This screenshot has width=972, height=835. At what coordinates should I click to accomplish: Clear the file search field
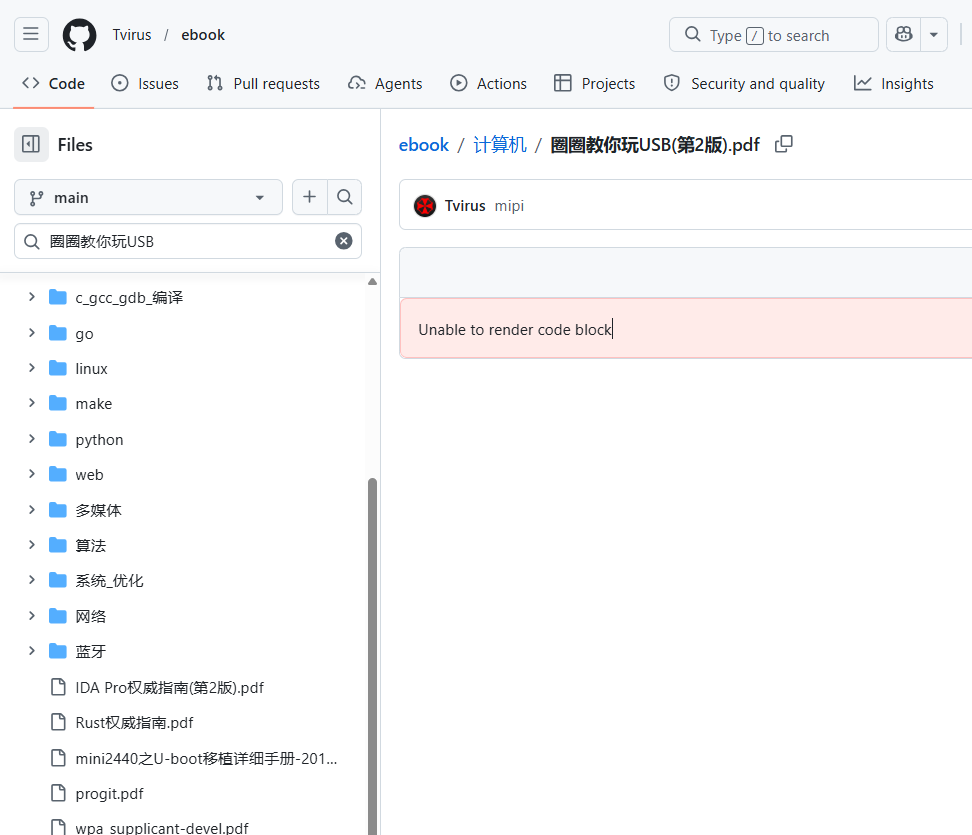coord(343,241)
